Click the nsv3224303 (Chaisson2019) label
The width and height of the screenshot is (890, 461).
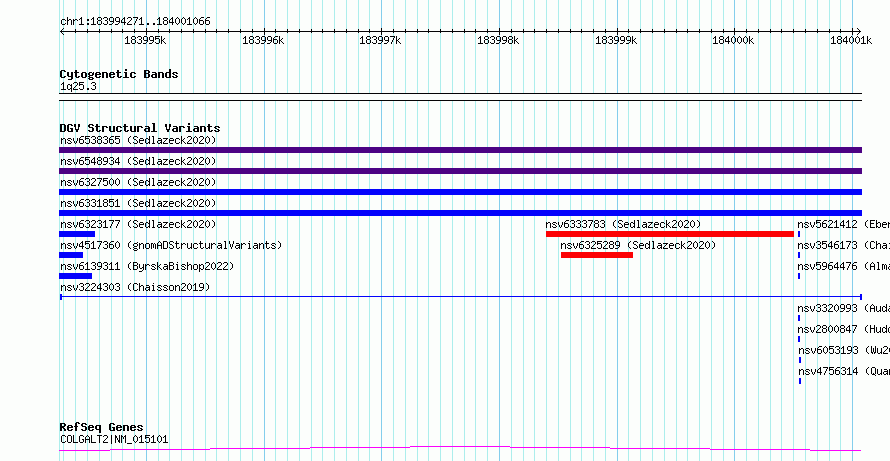pos(135,287)
